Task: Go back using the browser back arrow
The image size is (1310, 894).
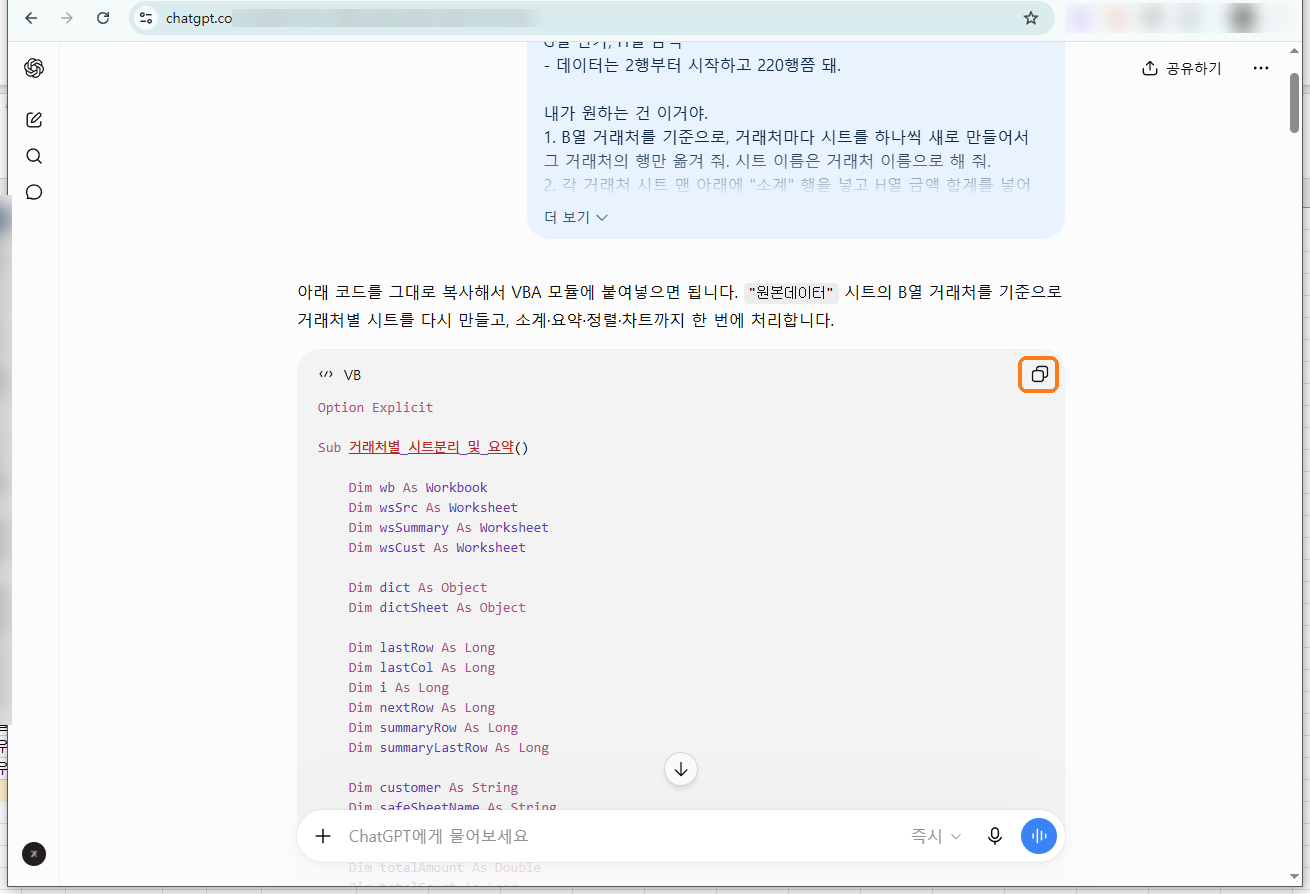Action: 31,18
